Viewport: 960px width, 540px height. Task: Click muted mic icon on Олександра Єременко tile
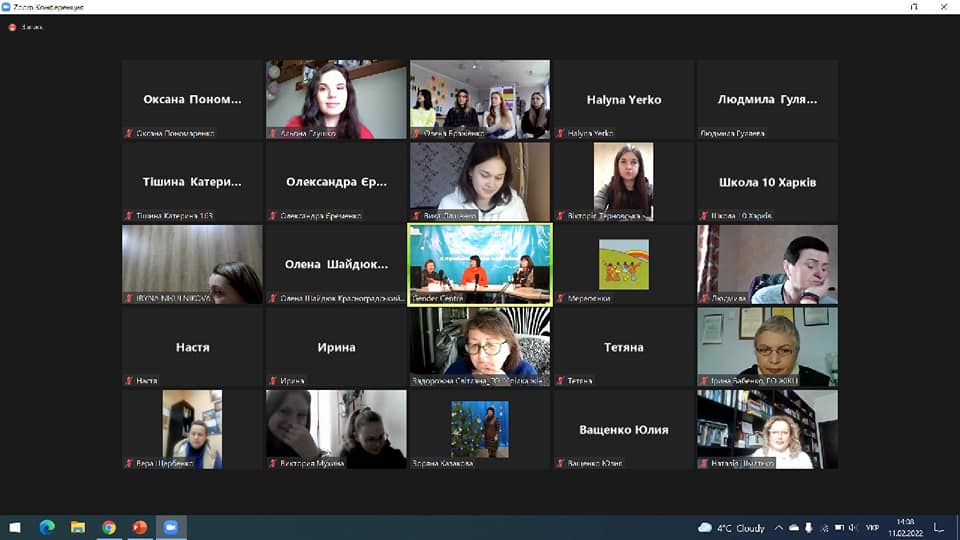(x=273, y=216)
